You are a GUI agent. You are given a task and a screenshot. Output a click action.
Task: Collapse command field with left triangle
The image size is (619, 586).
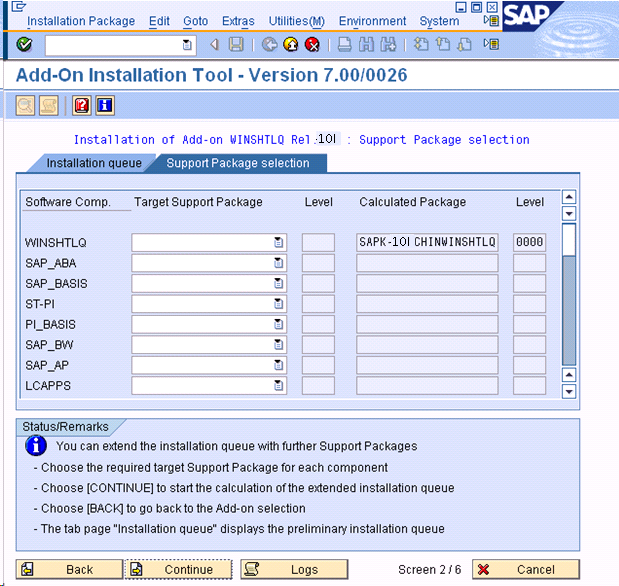(x=214, y=45)
